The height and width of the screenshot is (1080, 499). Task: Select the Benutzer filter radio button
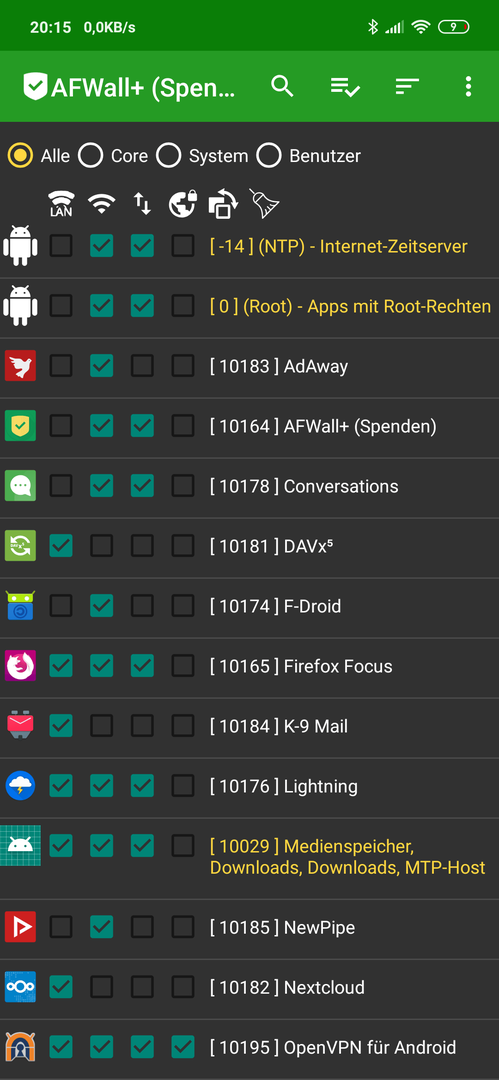[x=269, y=156]
